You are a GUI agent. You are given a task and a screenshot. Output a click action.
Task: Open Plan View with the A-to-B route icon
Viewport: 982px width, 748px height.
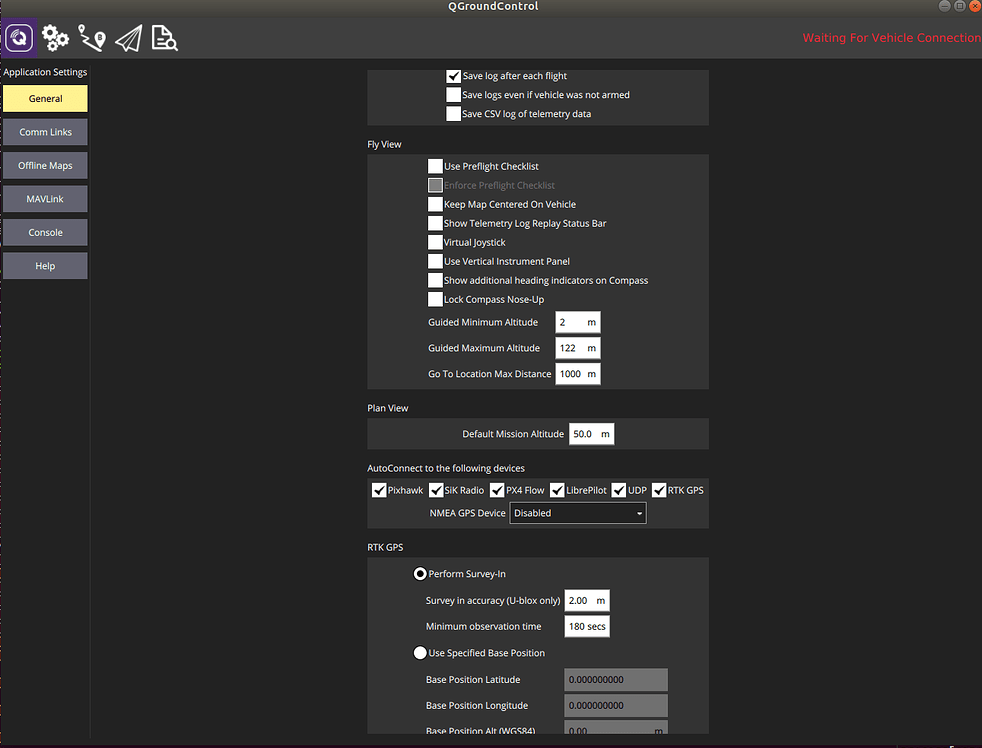91,37
